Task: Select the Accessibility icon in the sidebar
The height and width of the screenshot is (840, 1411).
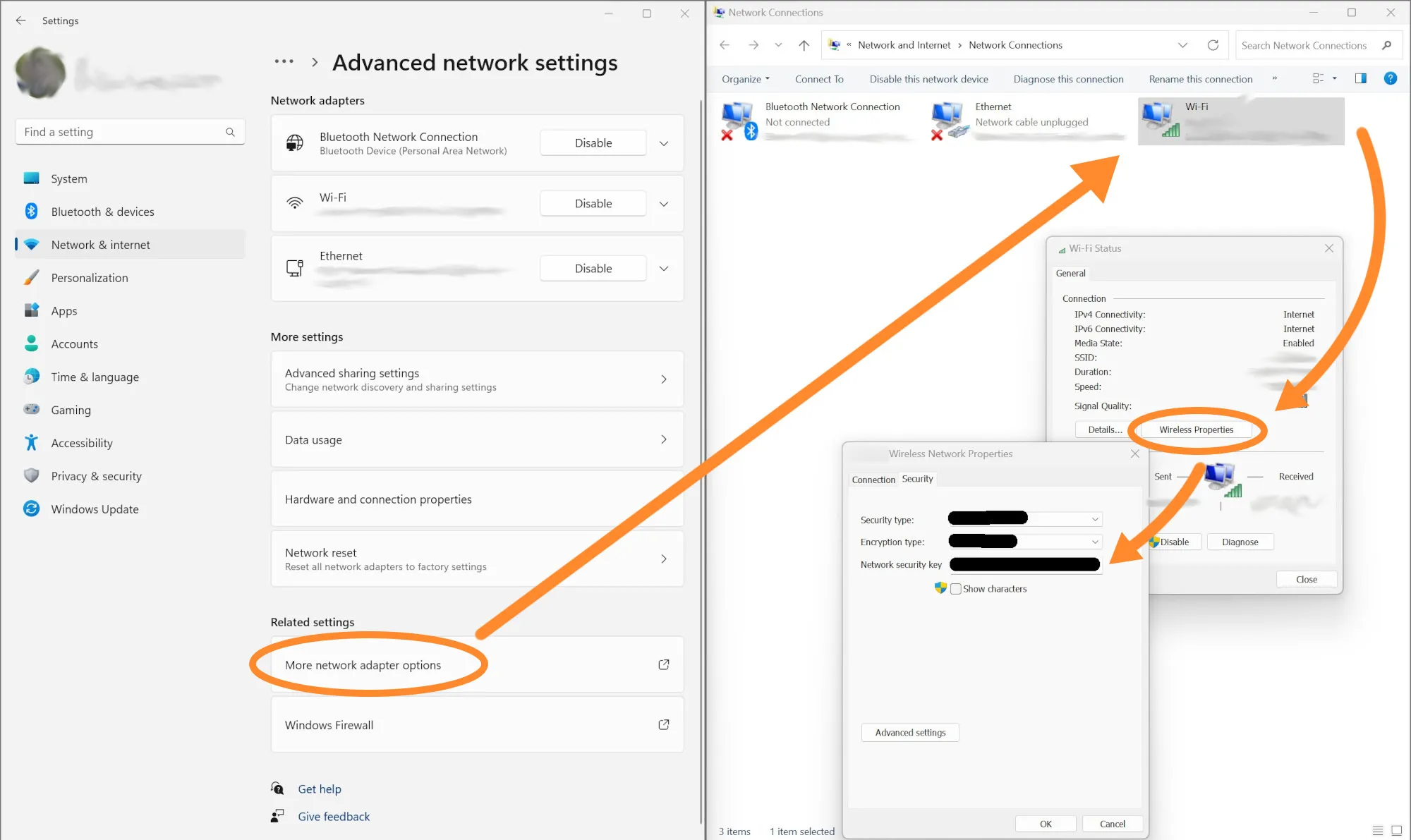Action: (x=31, y=442)
